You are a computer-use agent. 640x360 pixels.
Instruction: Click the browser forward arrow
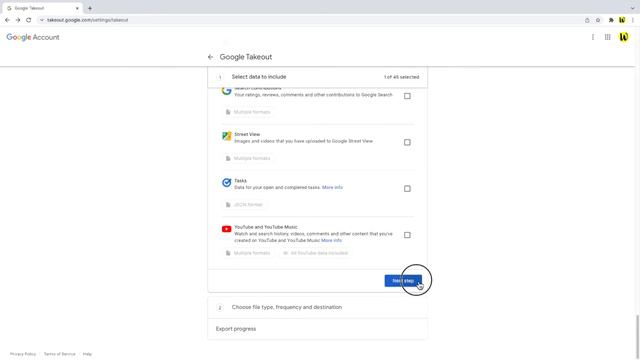point(18,20)
